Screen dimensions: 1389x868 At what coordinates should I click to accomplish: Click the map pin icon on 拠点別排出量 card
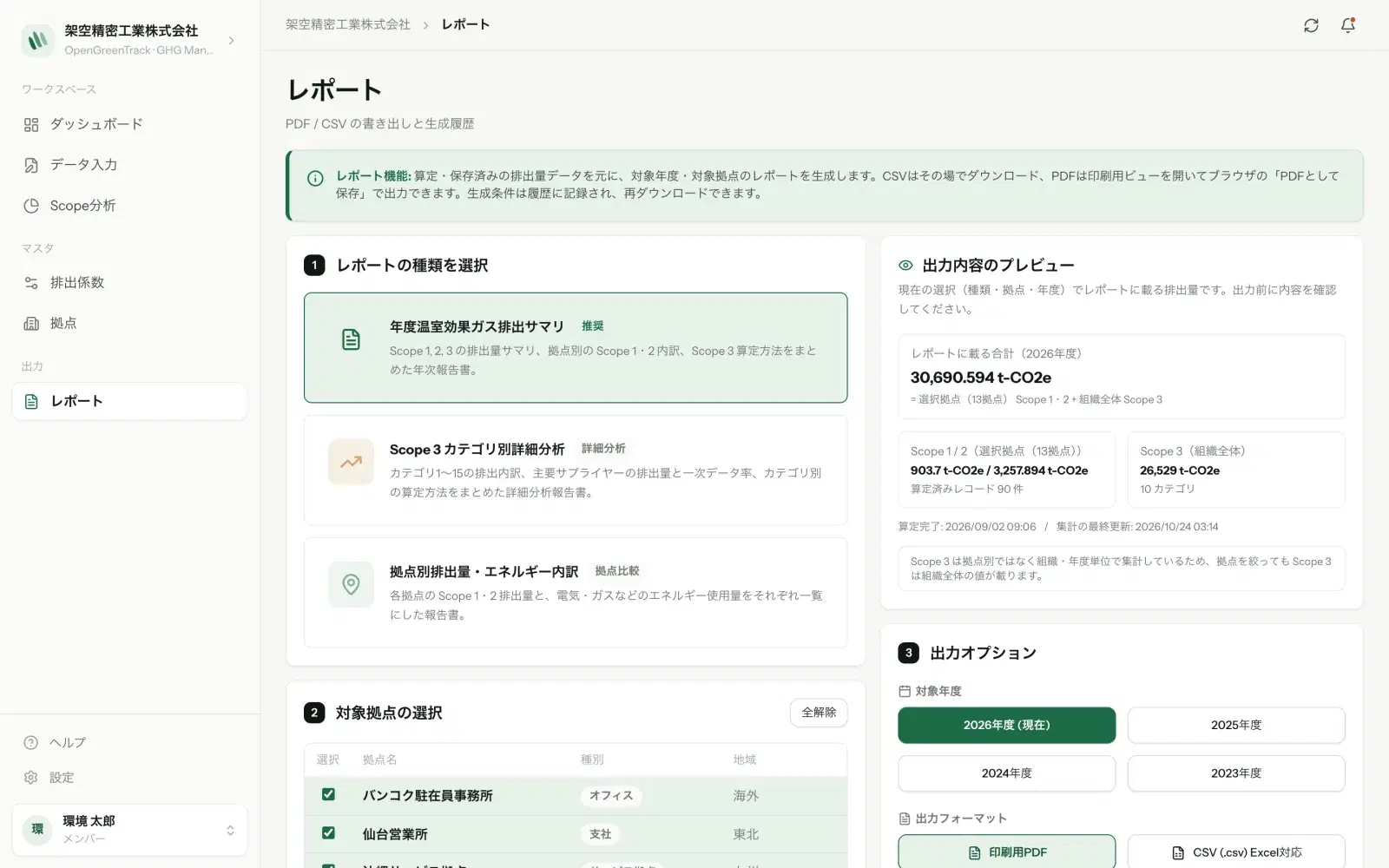tap(351, 584)
